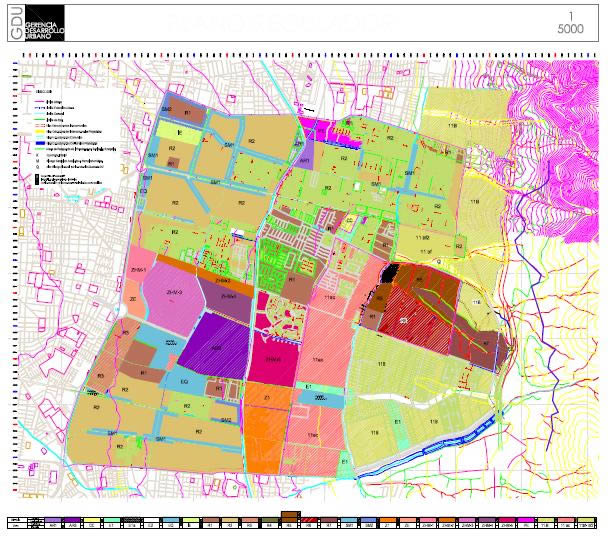Click the dark blue block symbol in map legend

[x=40, y=143]
